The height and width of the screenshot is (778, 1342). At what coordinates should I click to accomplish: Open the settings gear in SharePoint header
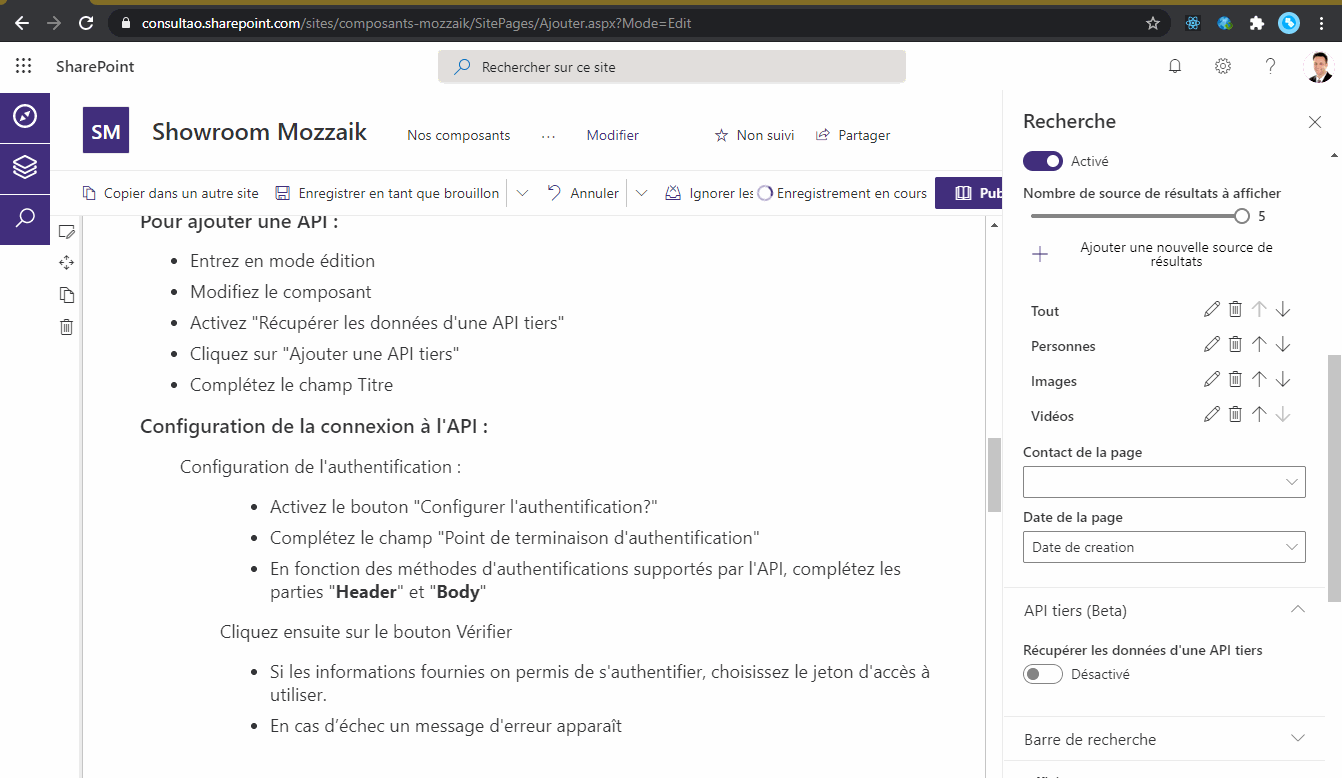click(x=1223, y=66)
